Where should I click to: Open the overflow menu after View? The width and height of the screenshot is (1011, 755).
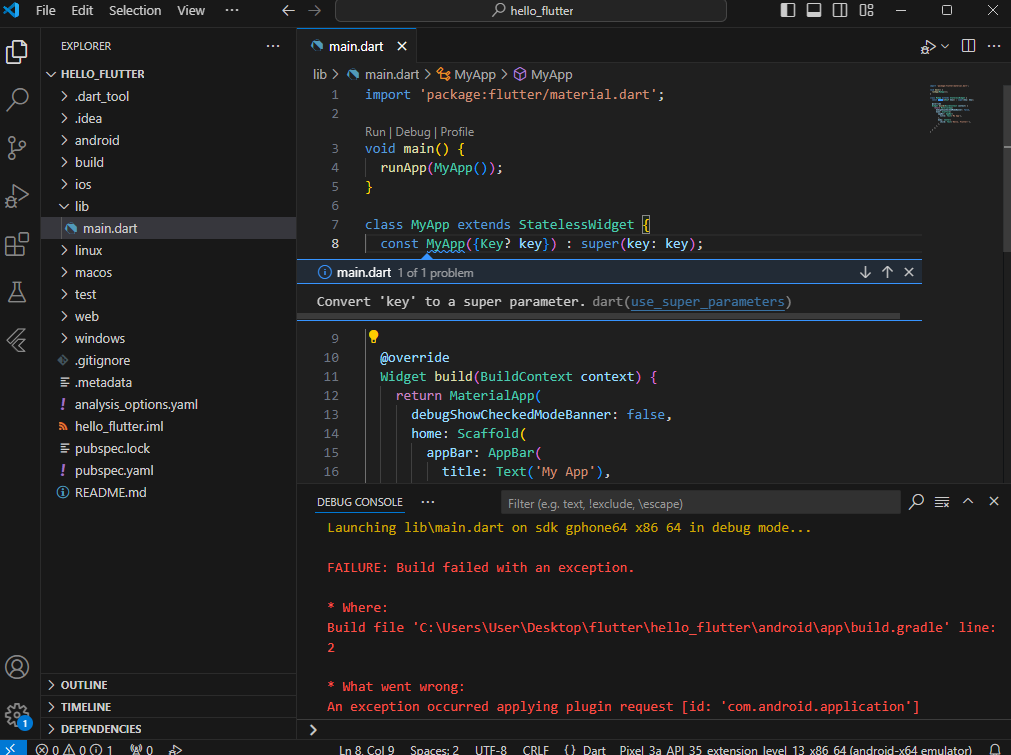tap(231, 10)
